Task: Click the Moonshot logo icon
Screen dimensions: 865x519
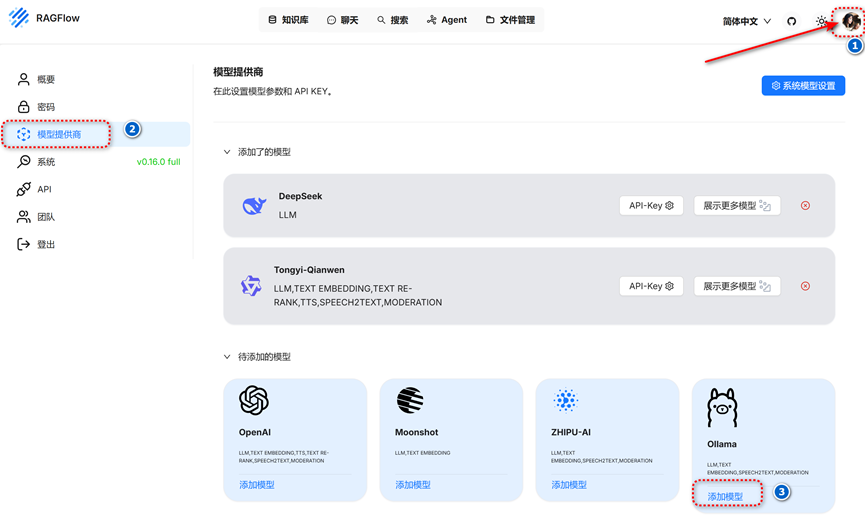Action: coord(410,400)
